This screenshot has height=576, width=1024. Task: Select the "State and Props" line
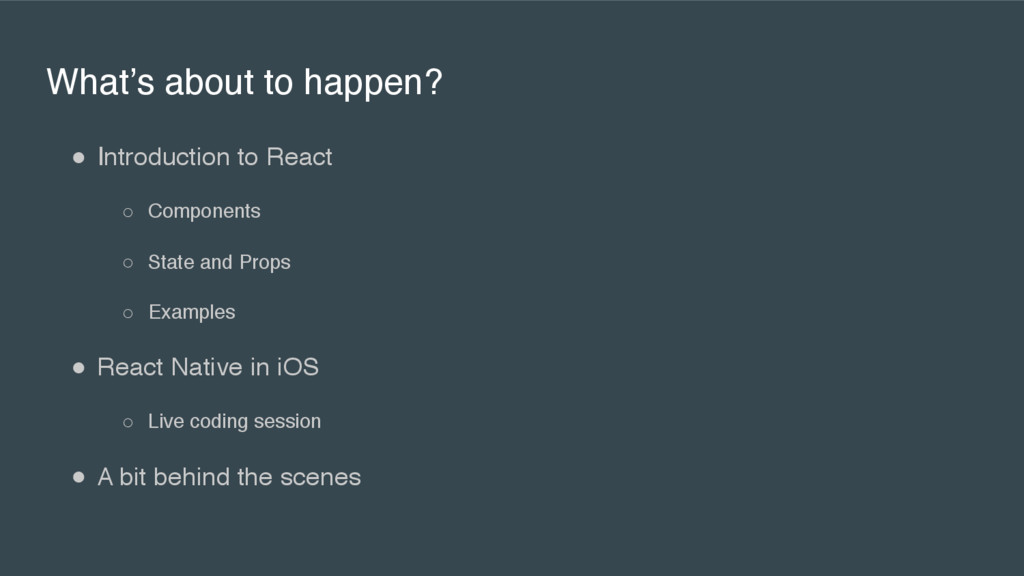[219, 263]
